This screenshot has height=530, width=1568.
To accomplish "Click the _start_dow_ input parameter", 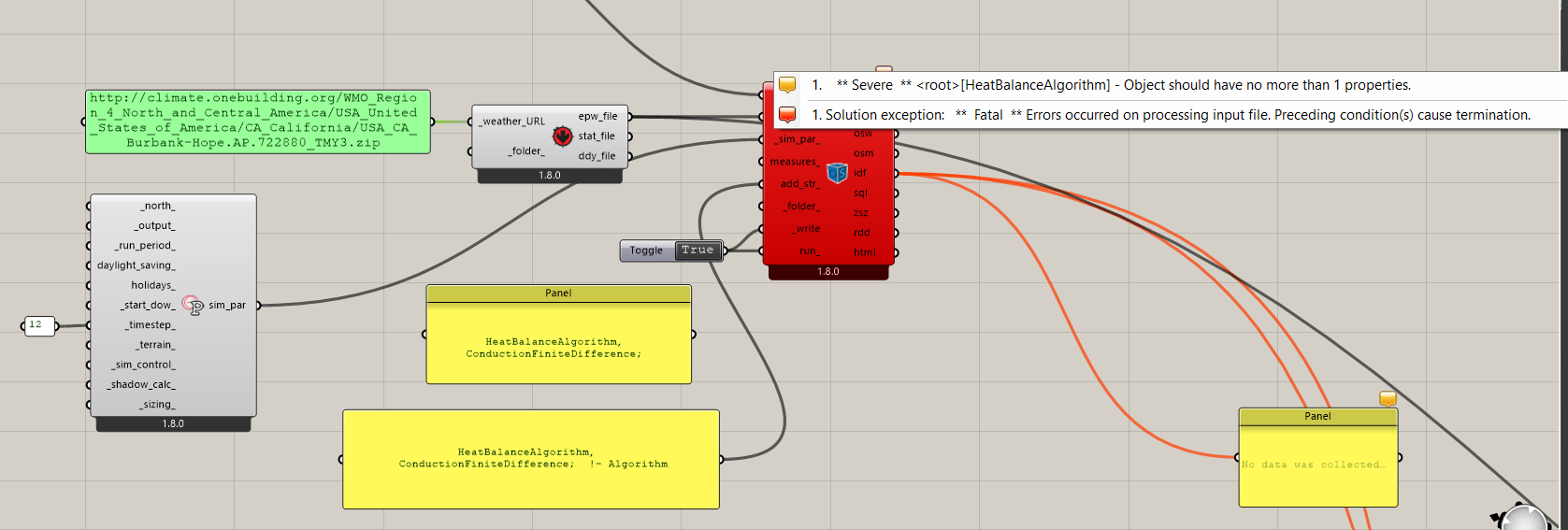I will (x=148, y=306).
